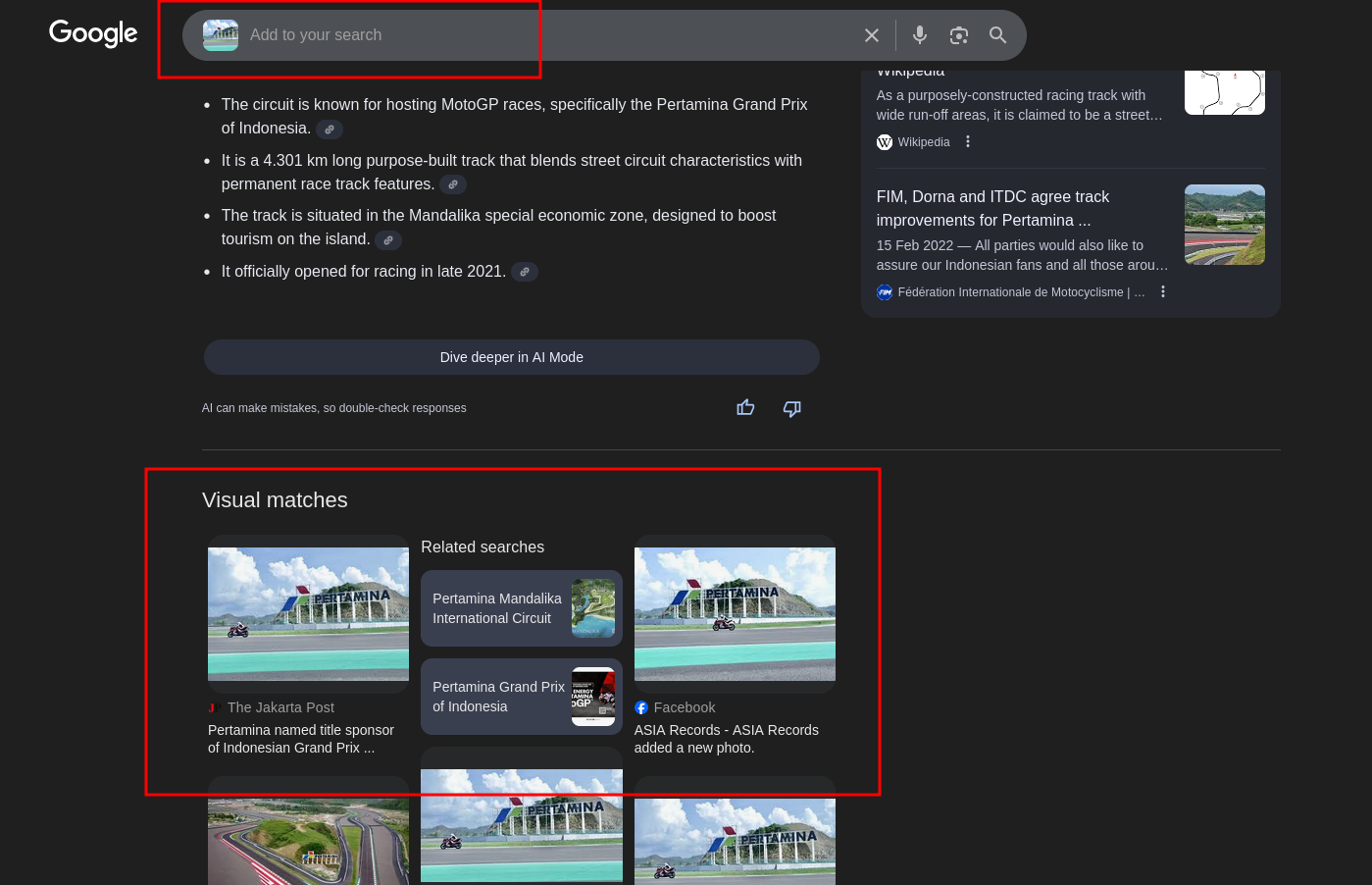The width and height of the screenshot is (1372, 885).
Task: Select the Pertamina Grand Prix of Indonesia chip
Action: 521,697
